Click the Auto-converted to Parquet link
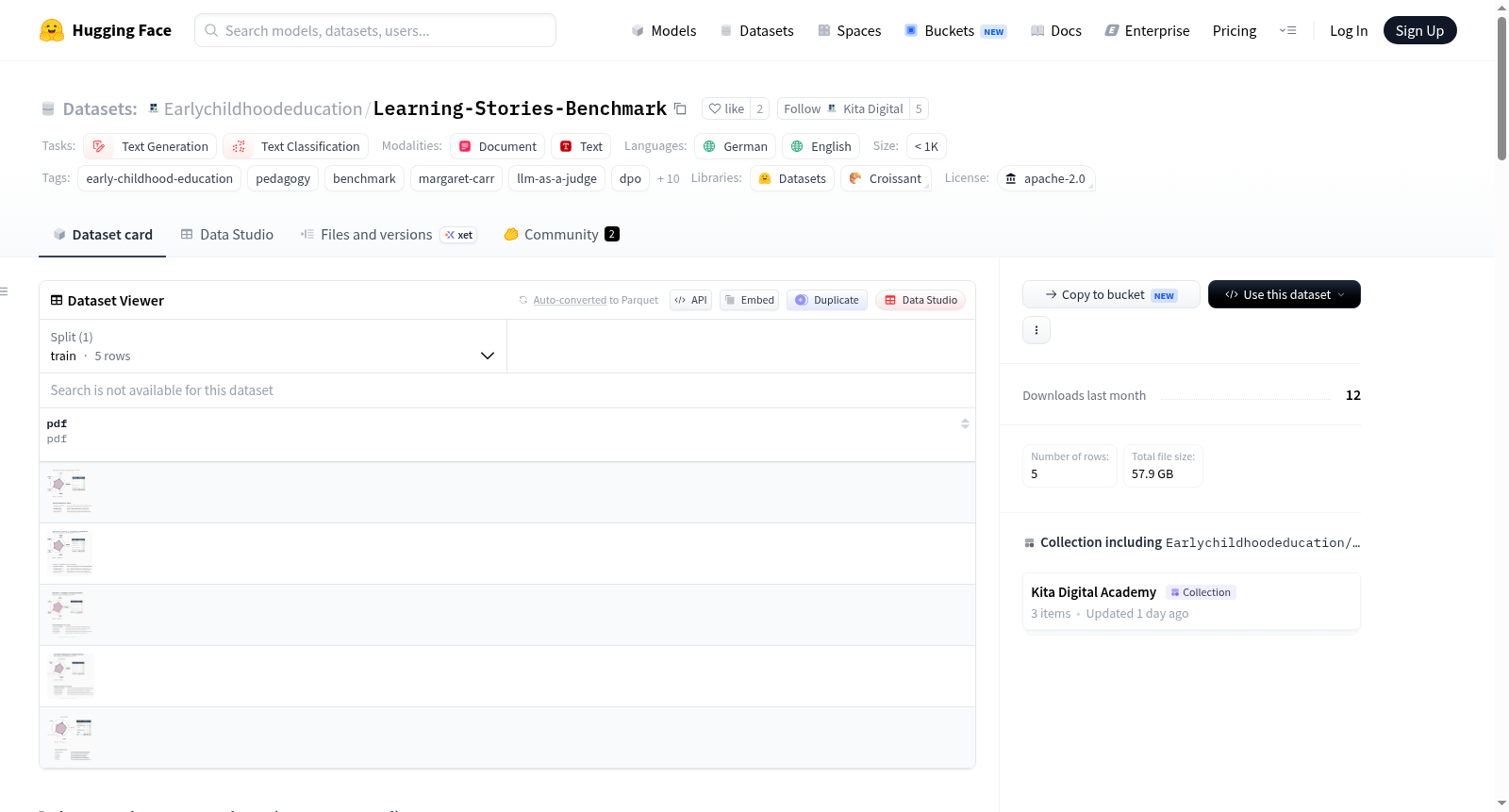1509x812 pixels. pyautogui.click(x=596, y=300)
